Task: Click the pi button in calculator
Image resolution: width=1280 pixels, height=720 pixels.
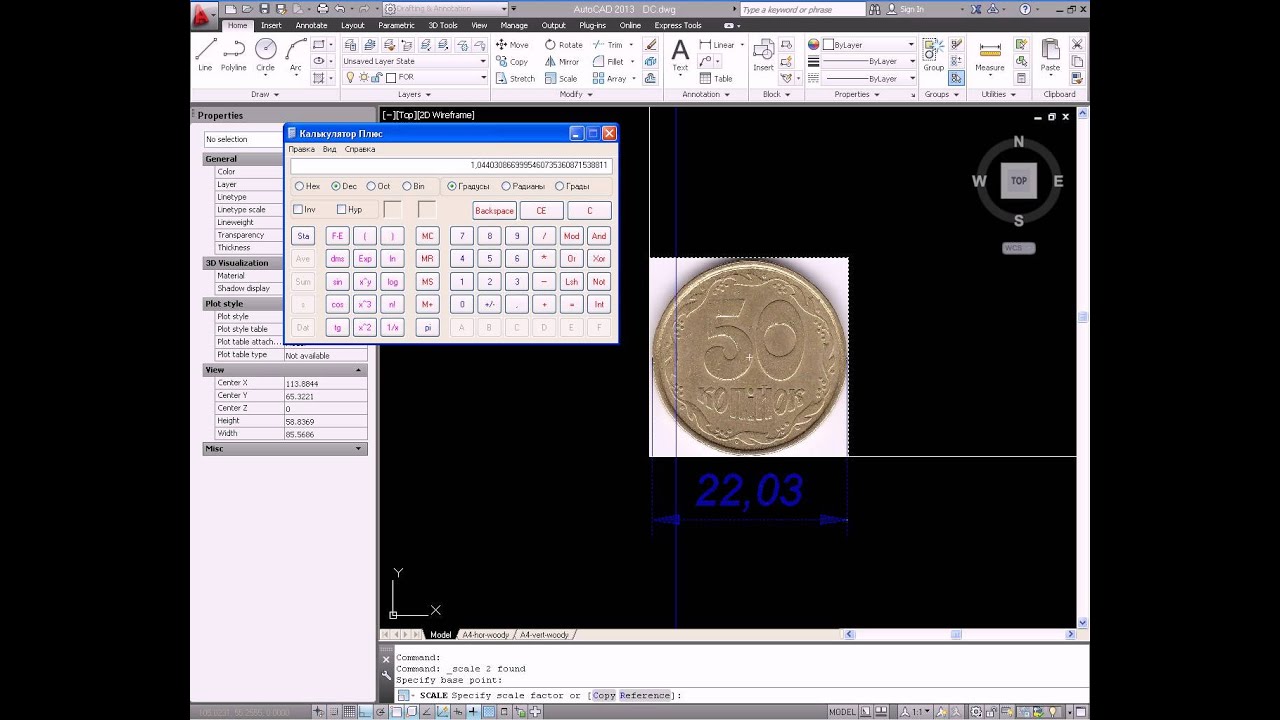Action: click(427, 328)
